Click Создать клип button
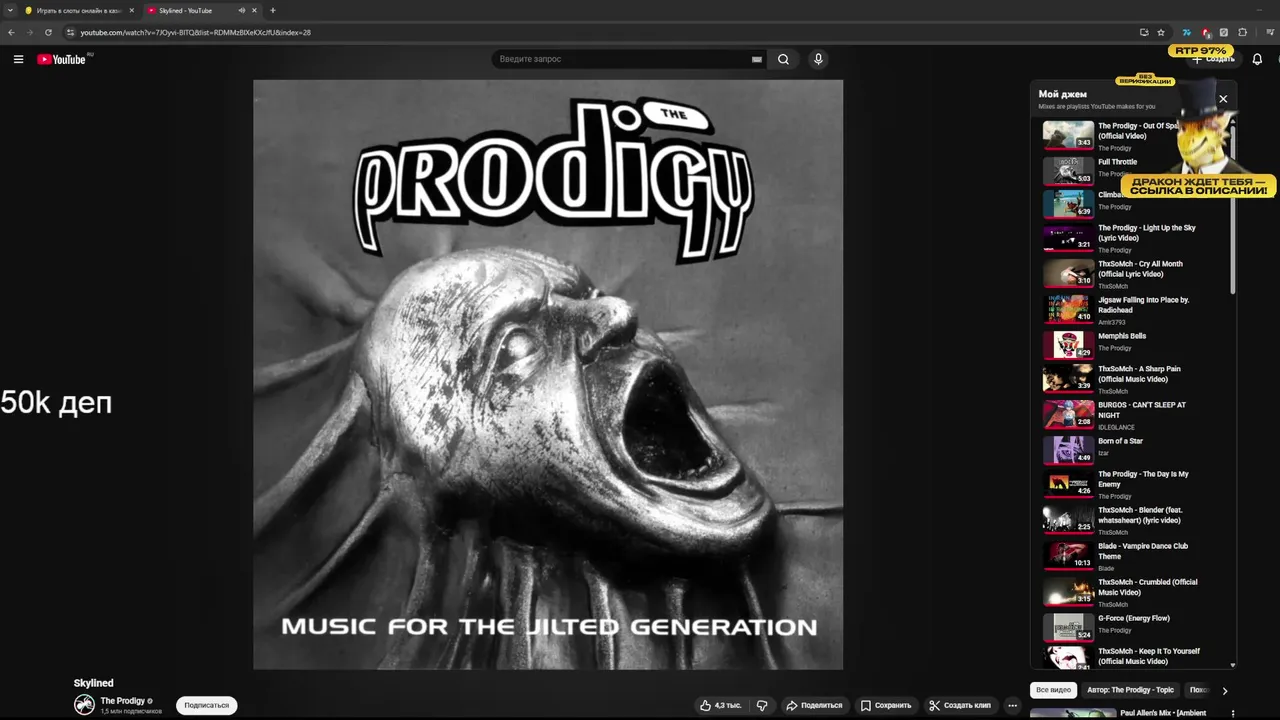 point(960,705)
